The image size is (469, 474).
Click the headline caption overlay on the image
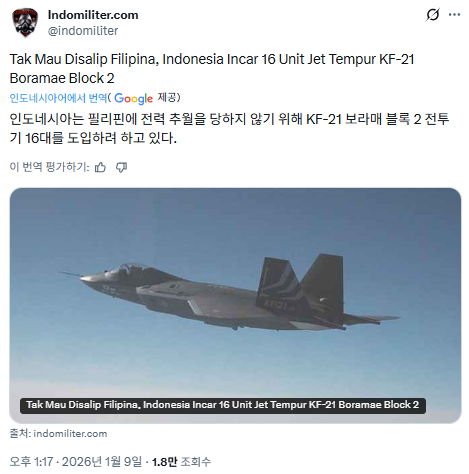point(223,405)
